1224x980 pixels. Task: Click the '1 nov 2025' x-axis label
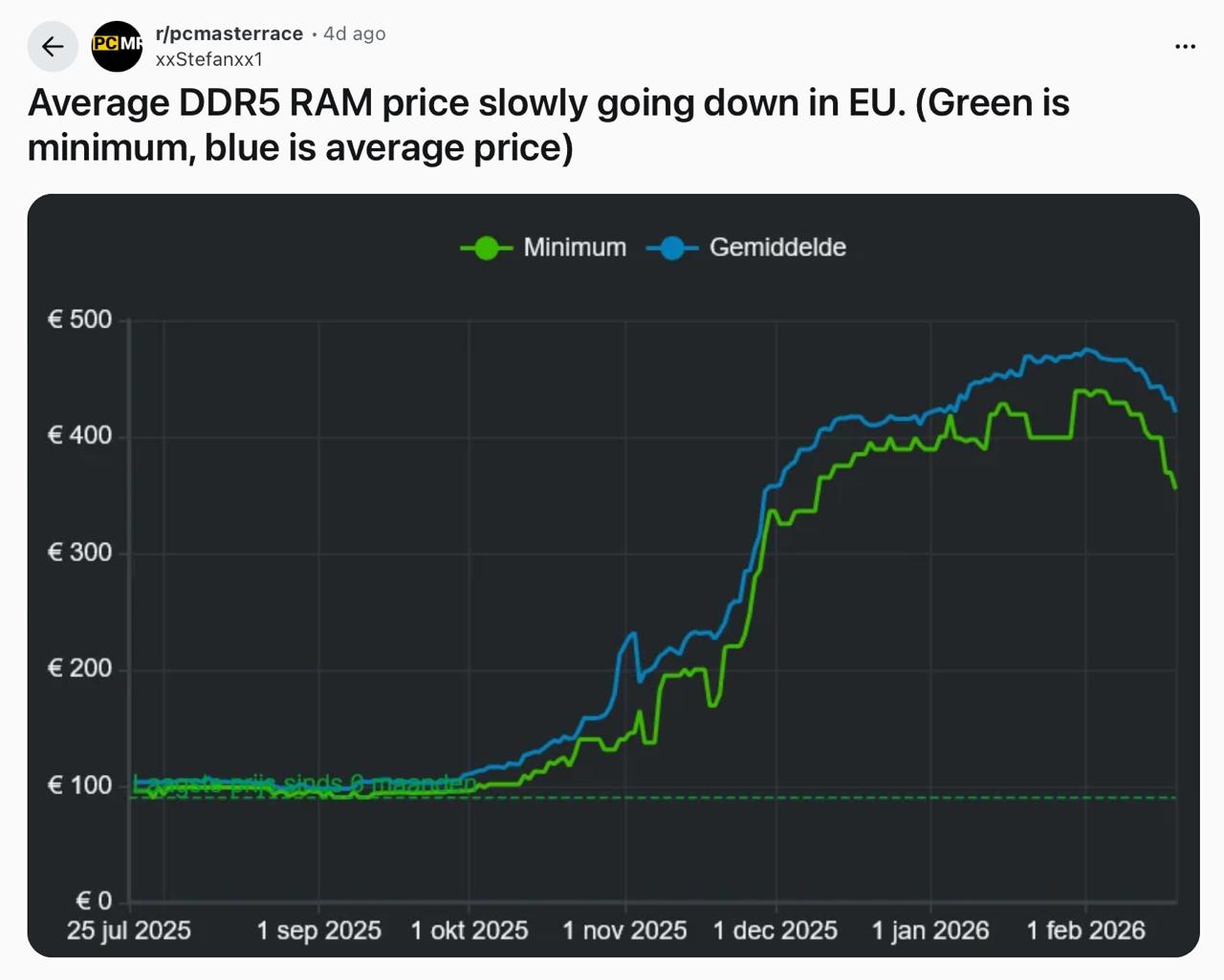tap(624, 930)
